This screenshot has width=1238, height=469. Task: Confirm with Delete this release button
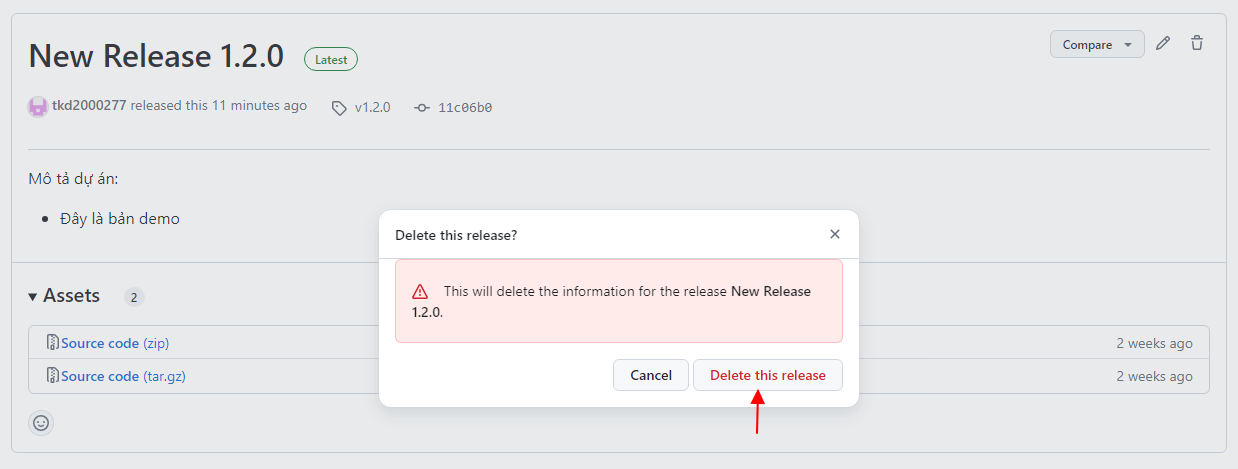[x=767, y=375]
